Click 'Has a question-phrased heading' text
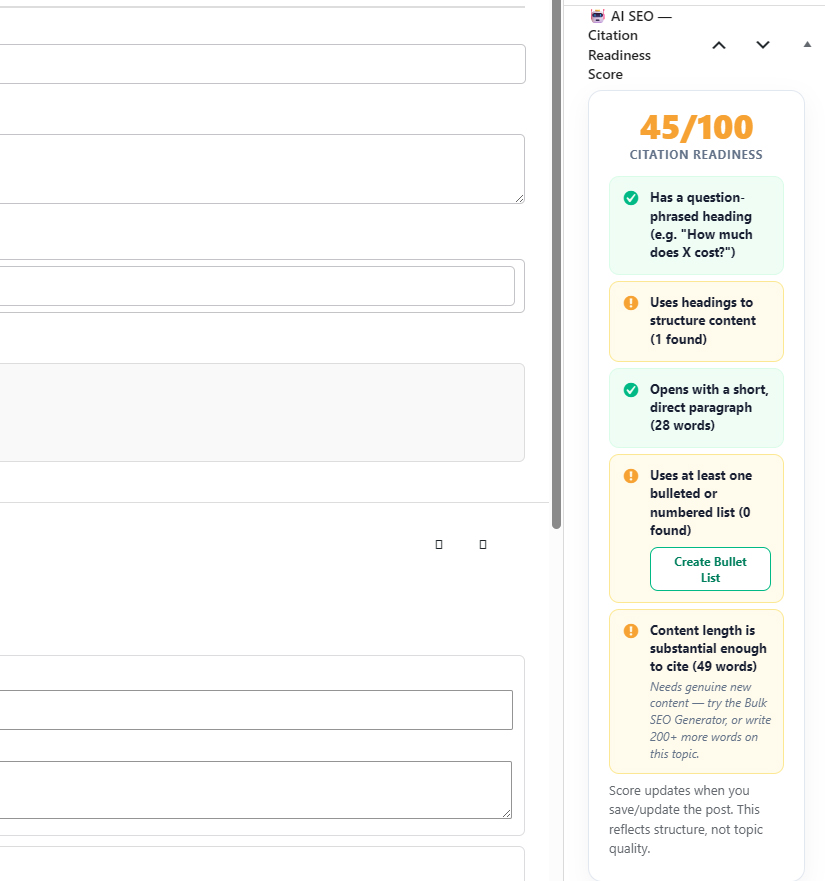 [x=701, y=225]
